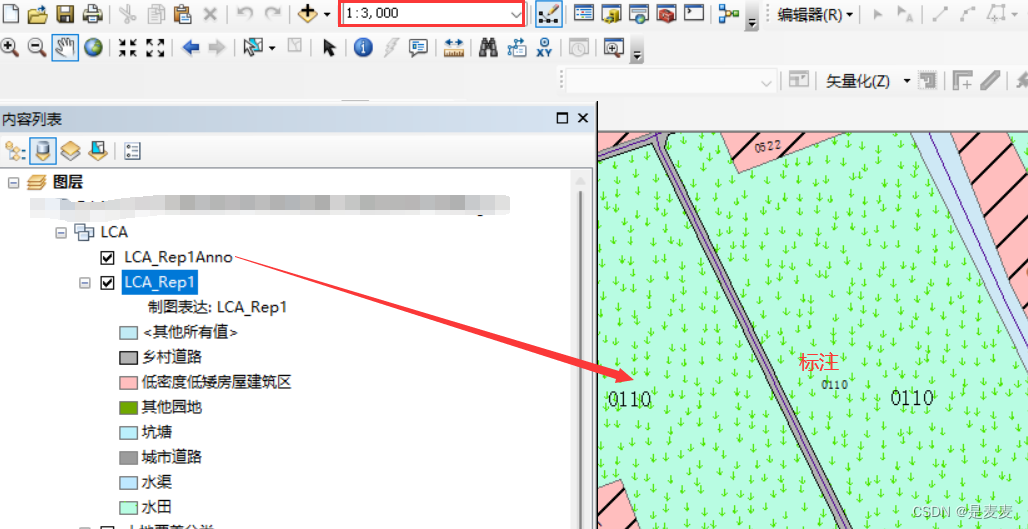
Task: Open Select Features tool dropdown arrow
Action: tap(272, 48)
